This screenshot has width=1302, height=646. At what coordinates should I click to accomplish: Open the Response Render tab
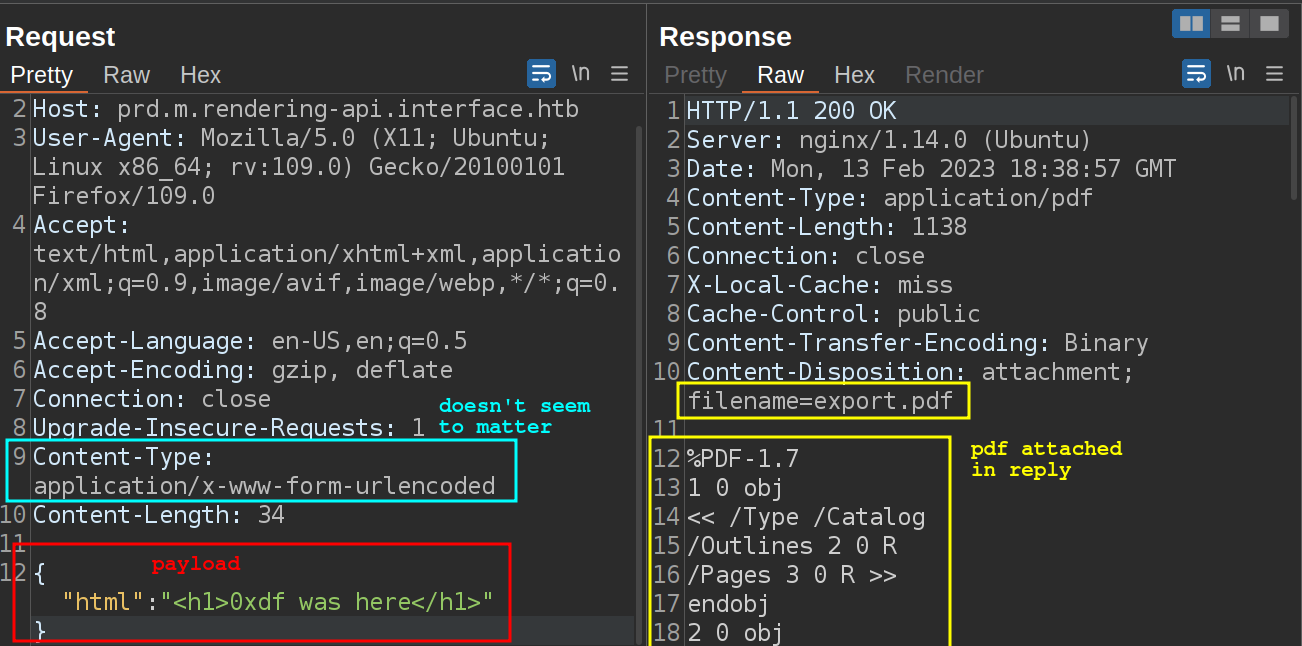944,75
